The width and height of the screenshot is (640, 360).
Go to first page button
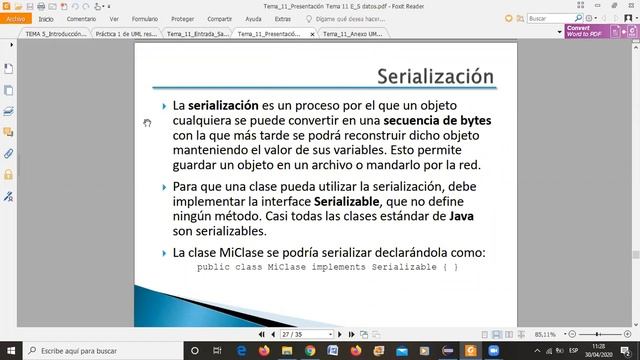click(x=261, y=334)
